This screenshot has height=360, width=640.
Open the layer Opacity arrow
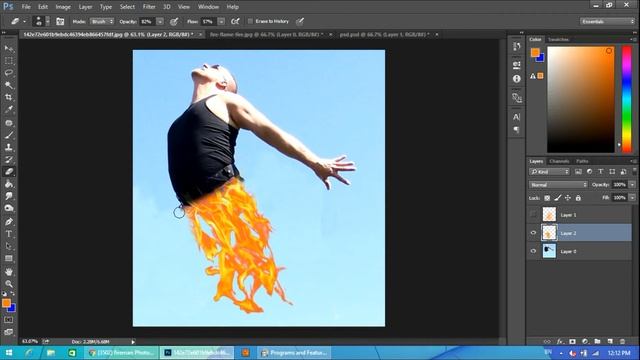(632, 184)
